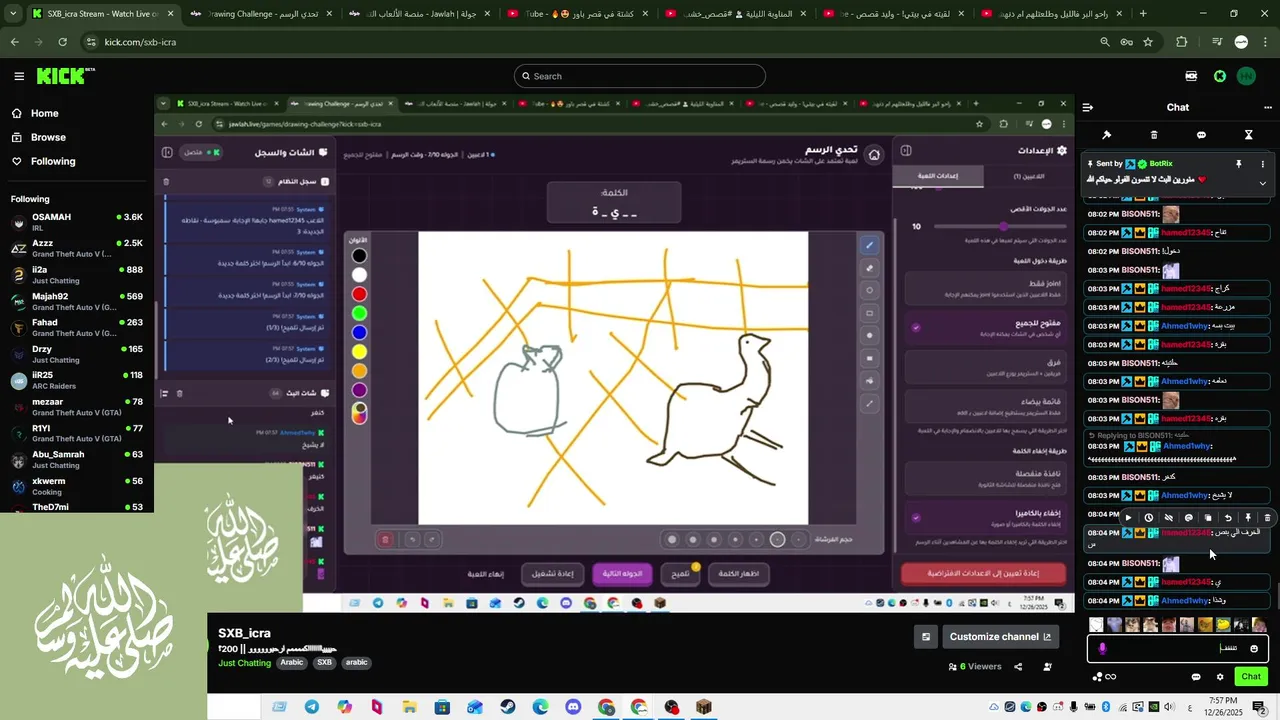
Task: Click the purple microphone icon in chat
Action: pyautogui.click(x=1102, y=648)
